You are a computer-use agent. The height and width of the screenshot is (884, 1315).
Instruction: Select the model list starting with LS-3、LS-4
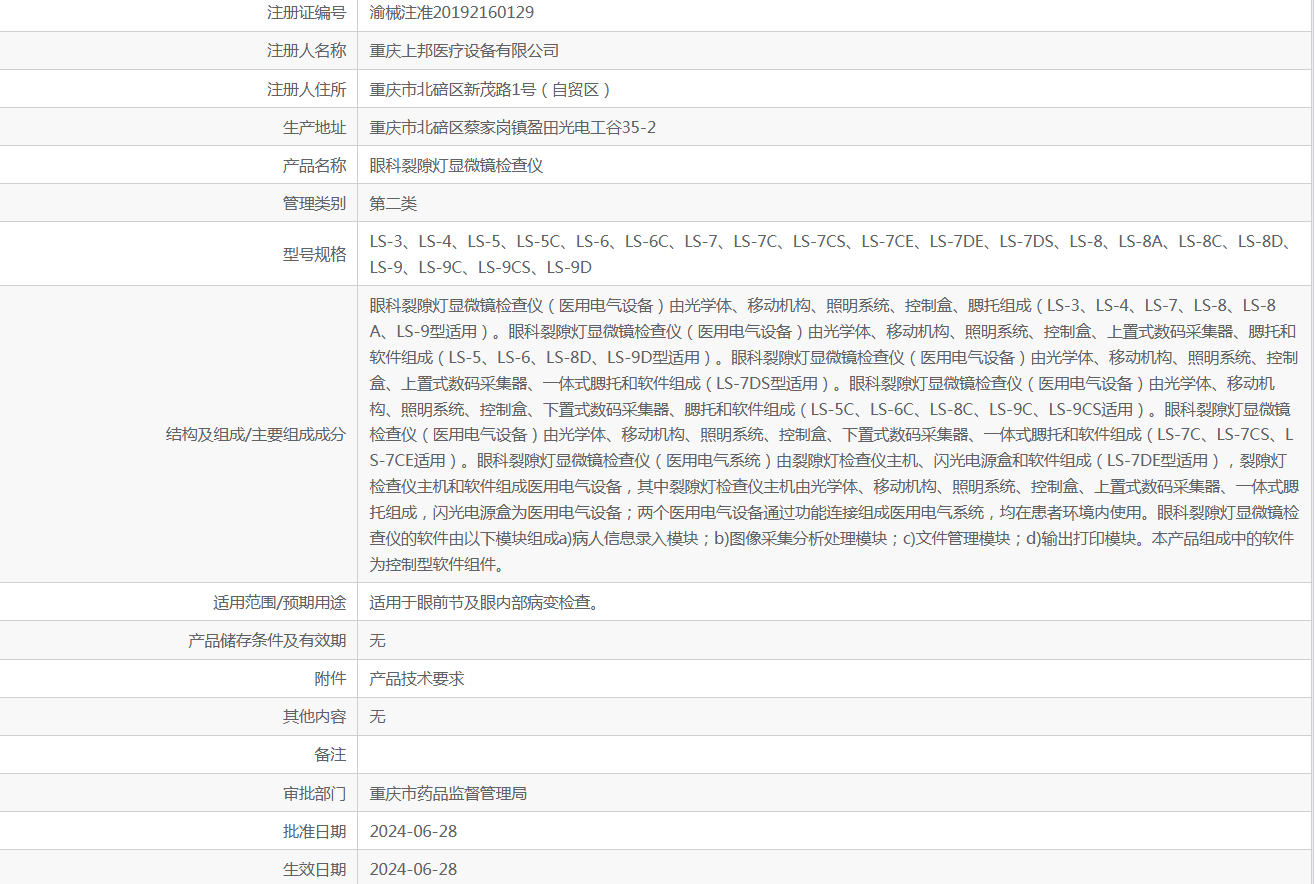pos(833,254)
